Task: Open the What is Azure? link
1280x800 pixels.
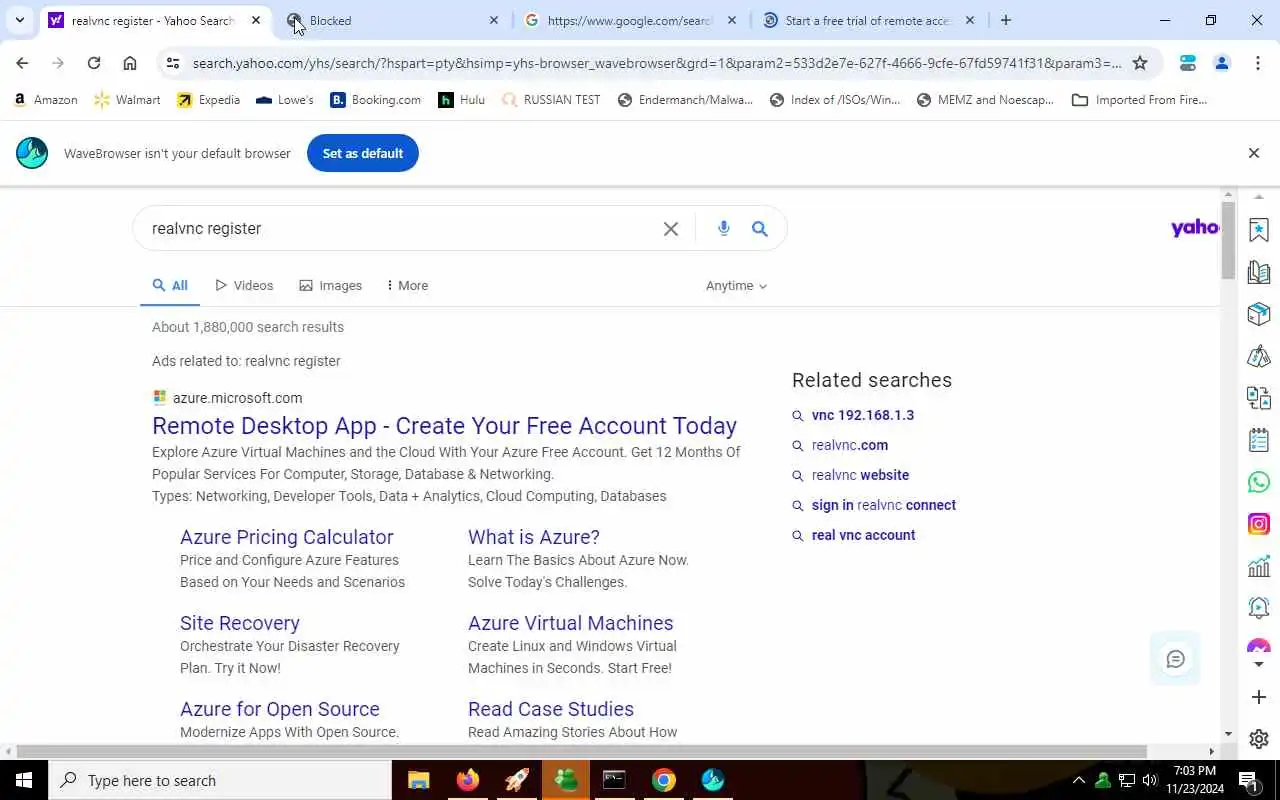Action: coord(534,537)
